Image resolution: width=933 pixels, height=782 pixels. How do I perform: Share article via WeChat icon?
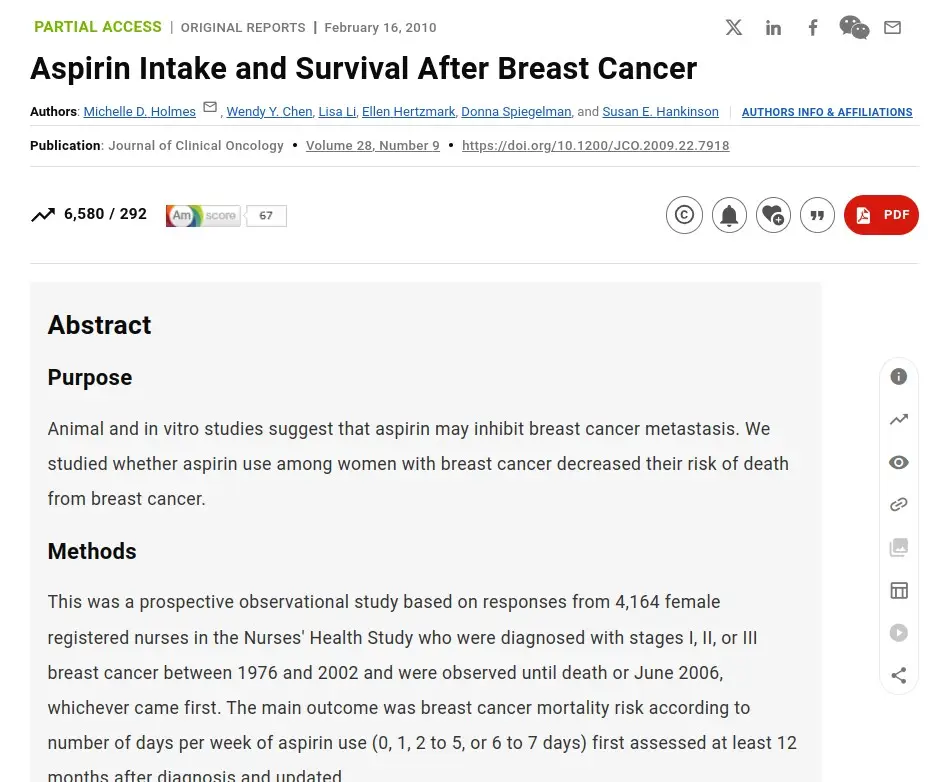[x=854, y=27]
